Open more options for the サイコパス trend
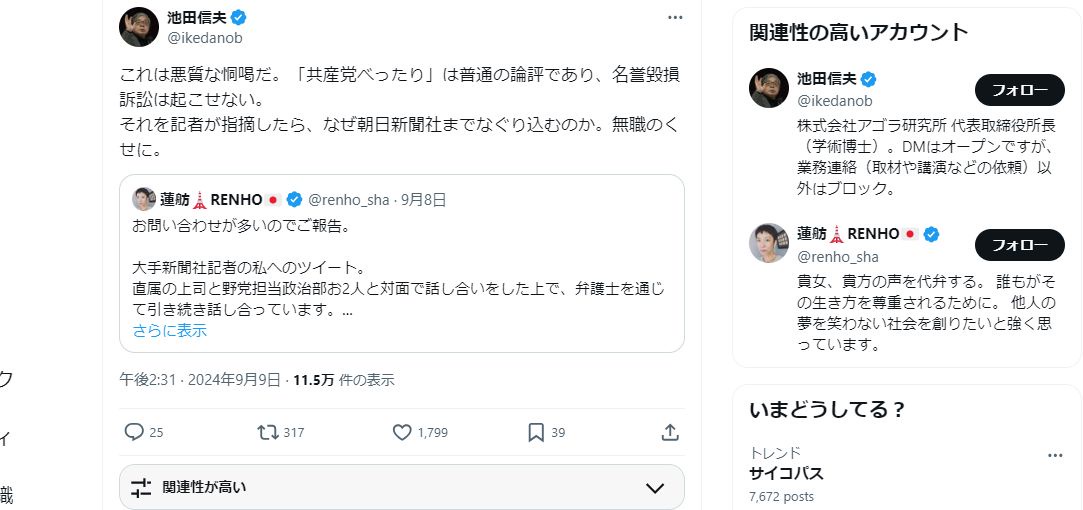The width and height of the screenshot is (1083, 510). click(x=1055, y=454)
